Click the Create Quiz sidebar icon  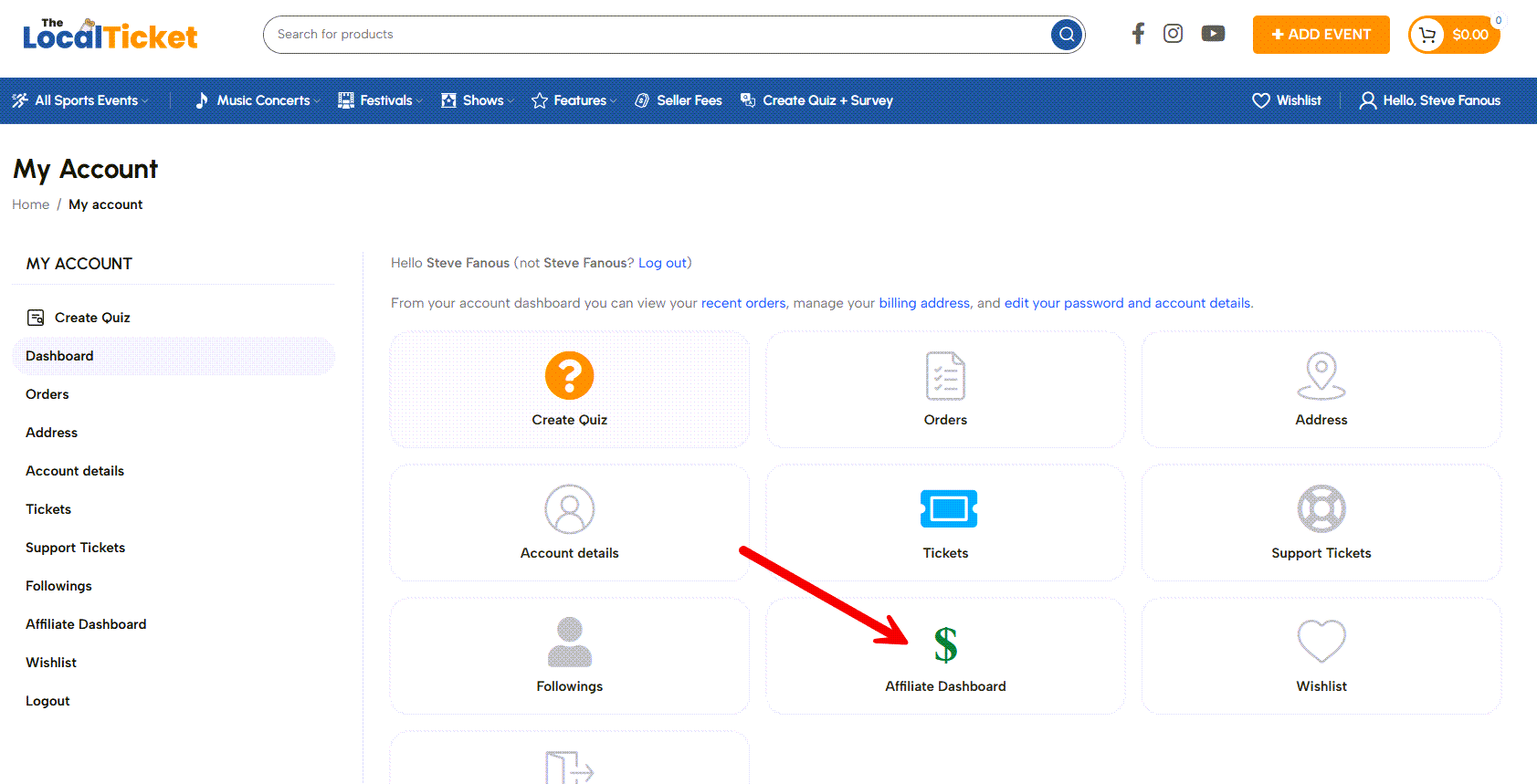click(x=36, y=318)
